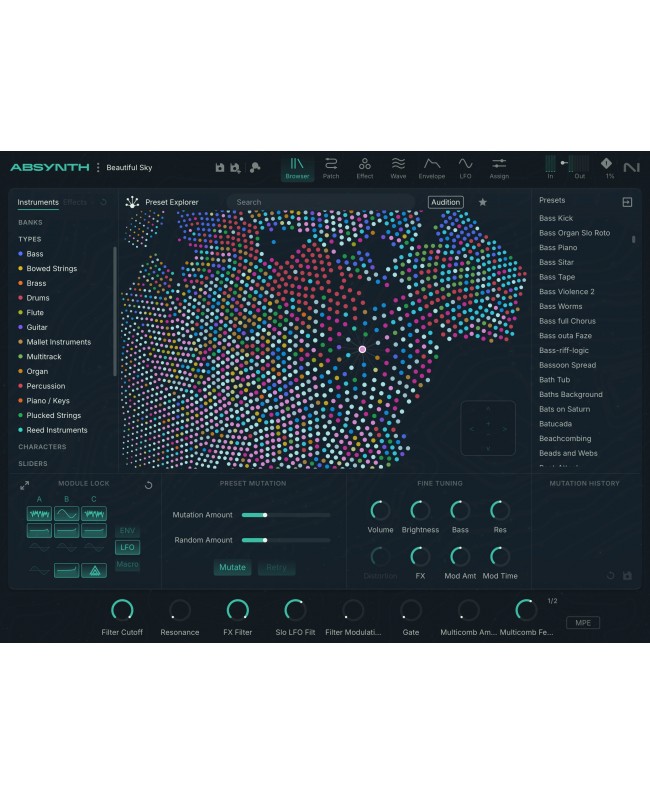Save mutation history icon
650x794 pixels.
click(x=628, y=576)
